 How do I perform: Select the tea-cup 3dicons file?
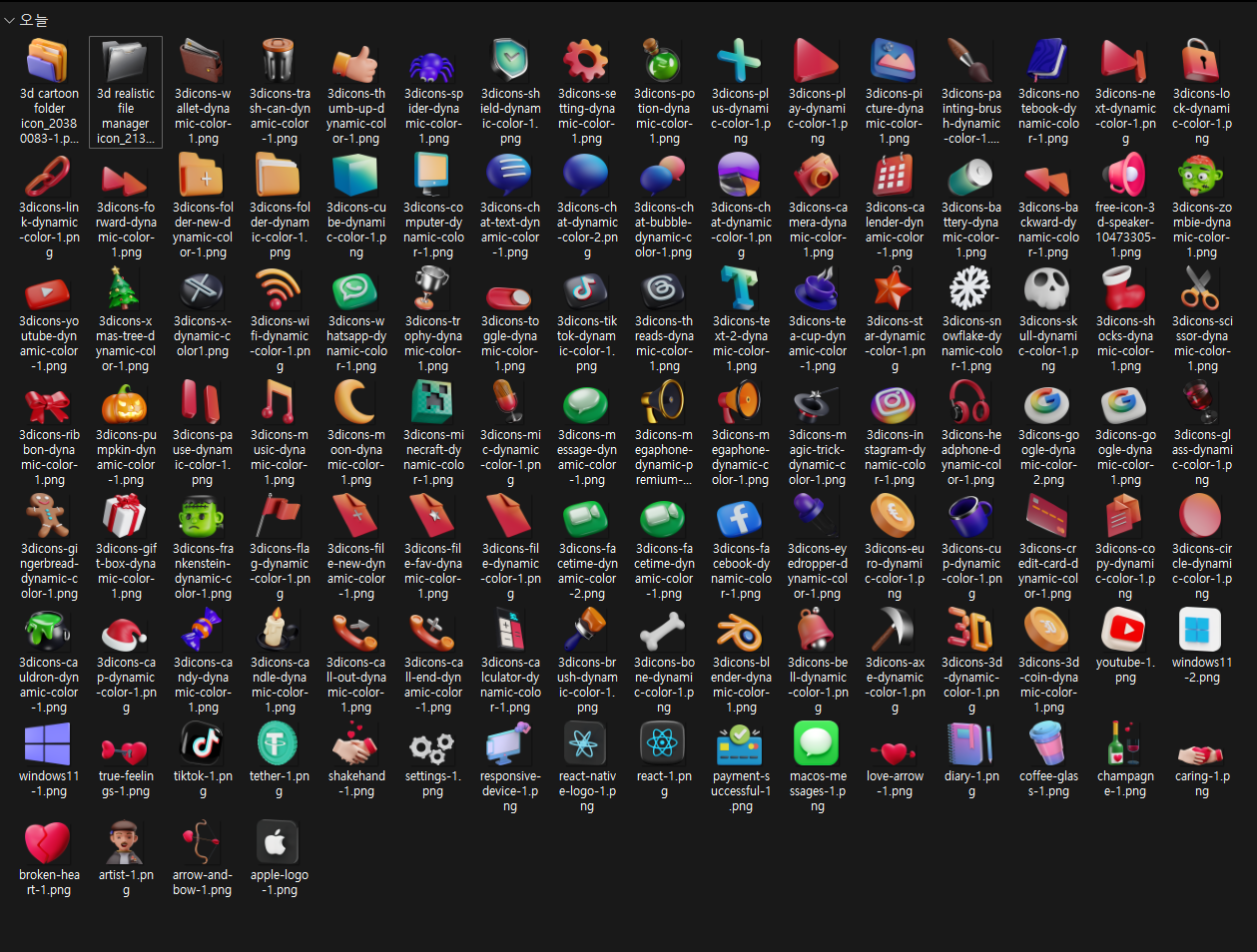click(818, 319)
